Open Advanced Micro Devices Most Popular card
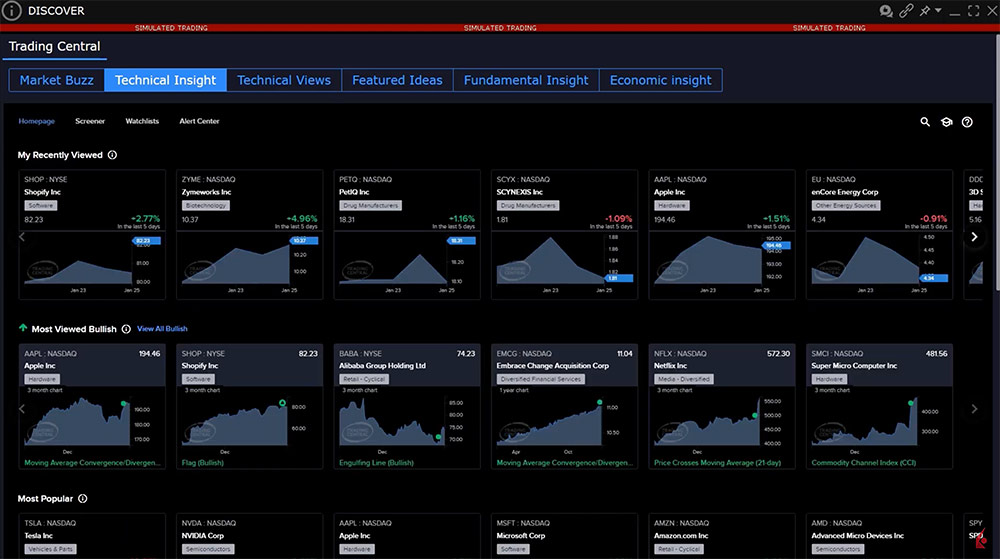This screenshot has height=559, width=1000. pos(879,536)
